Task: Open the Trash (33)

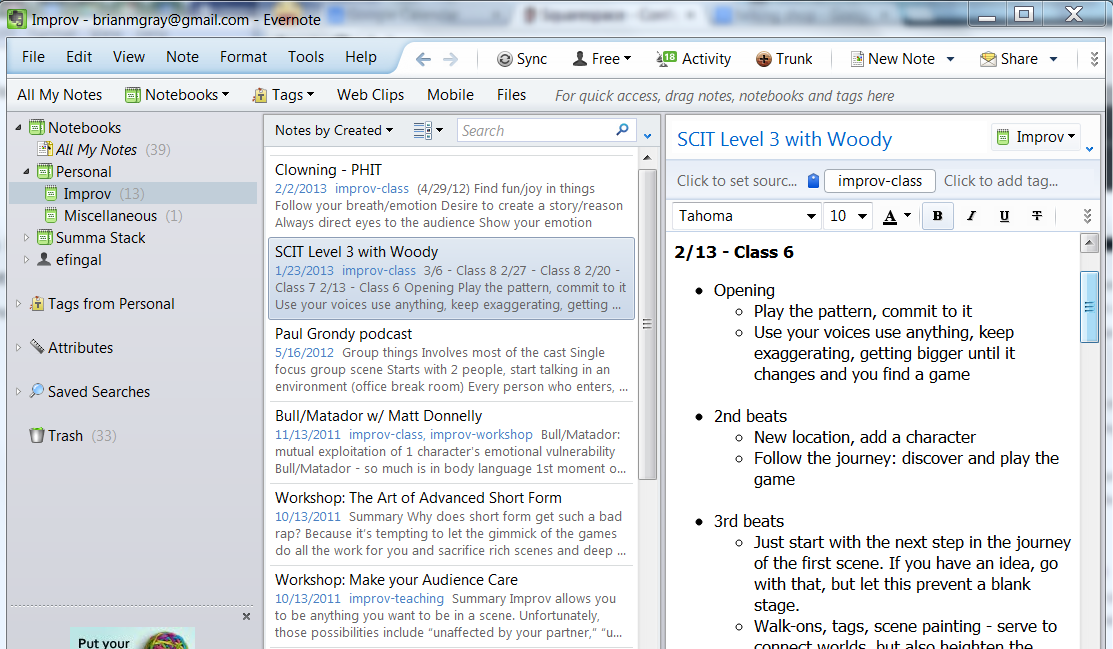Action: tap(72, 436)
